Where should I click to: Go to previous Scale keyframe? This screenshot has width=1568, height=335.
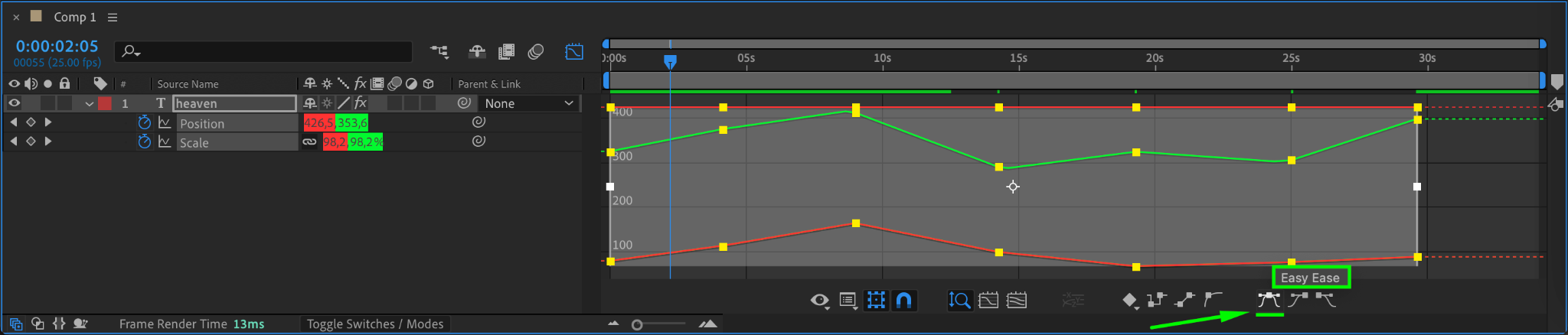click(x=13, y=141)
